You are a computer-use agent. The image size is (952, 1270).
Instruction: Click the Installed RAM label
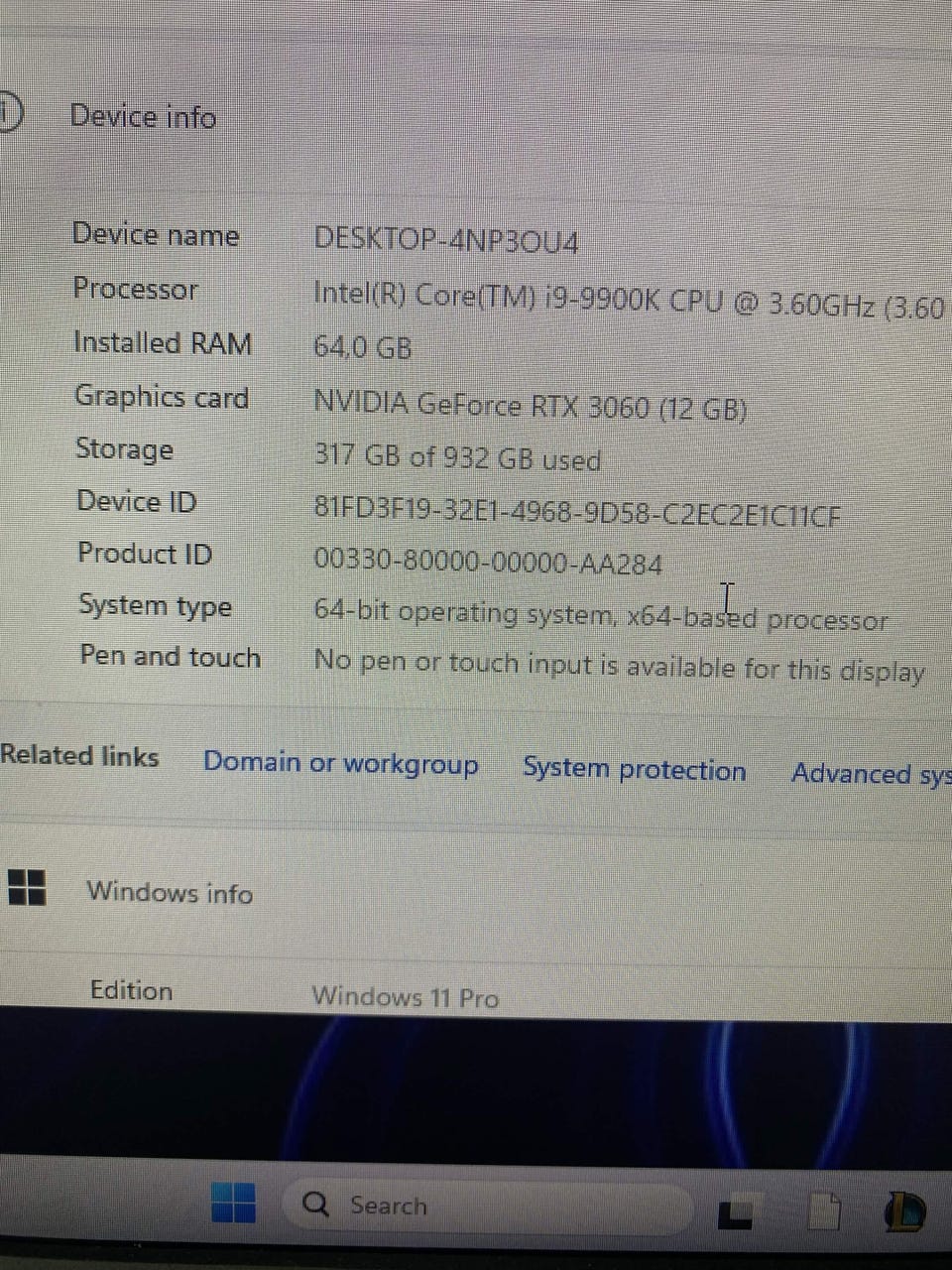click(x=163, y=342)
